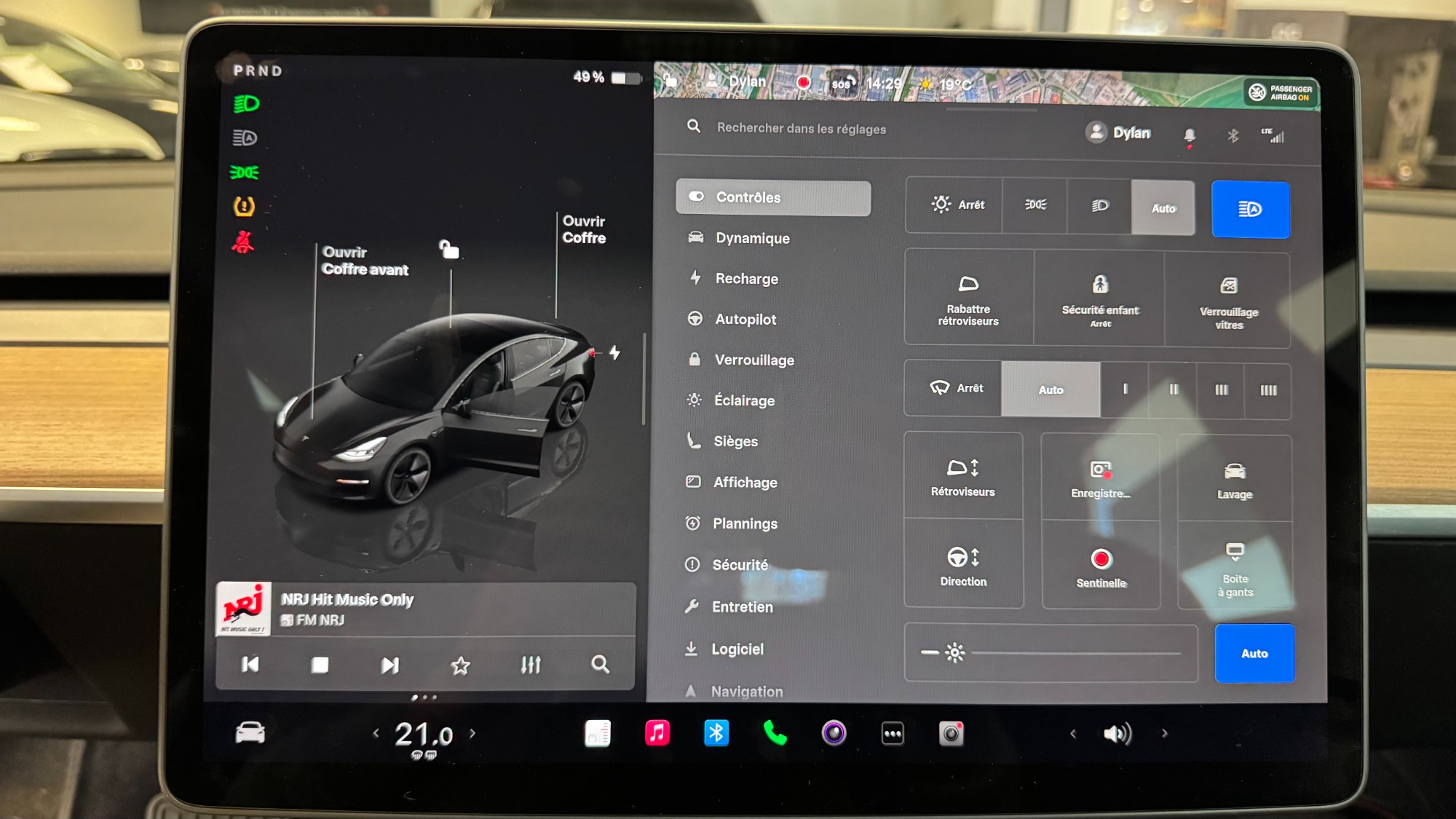
Task: Open the phone app icon
Action: 775,733
